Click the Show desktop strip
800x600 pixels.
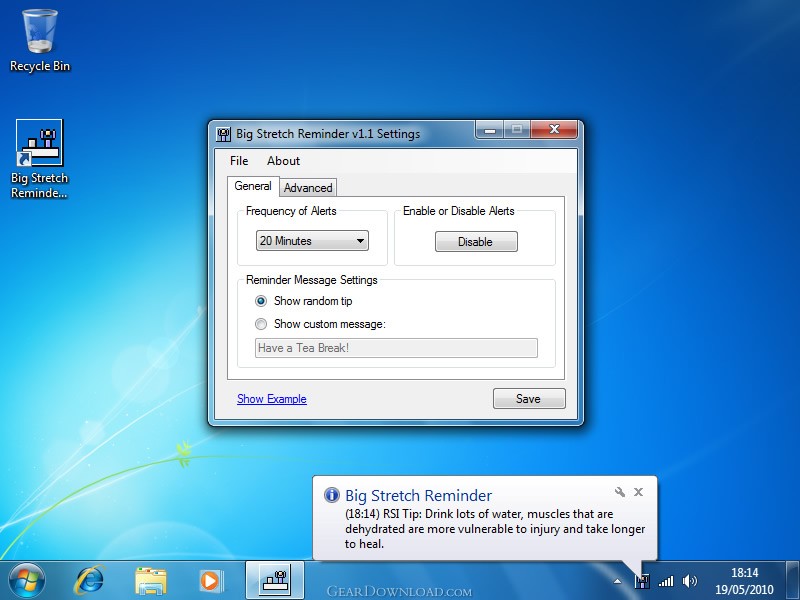[x=793, y=581]
